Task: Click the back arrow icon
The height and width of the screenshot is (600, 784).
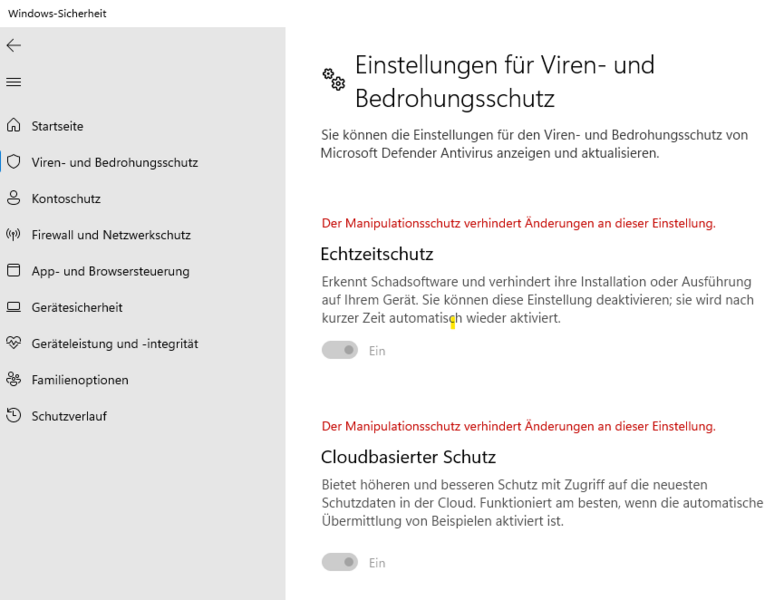Action: pos(13,46)
